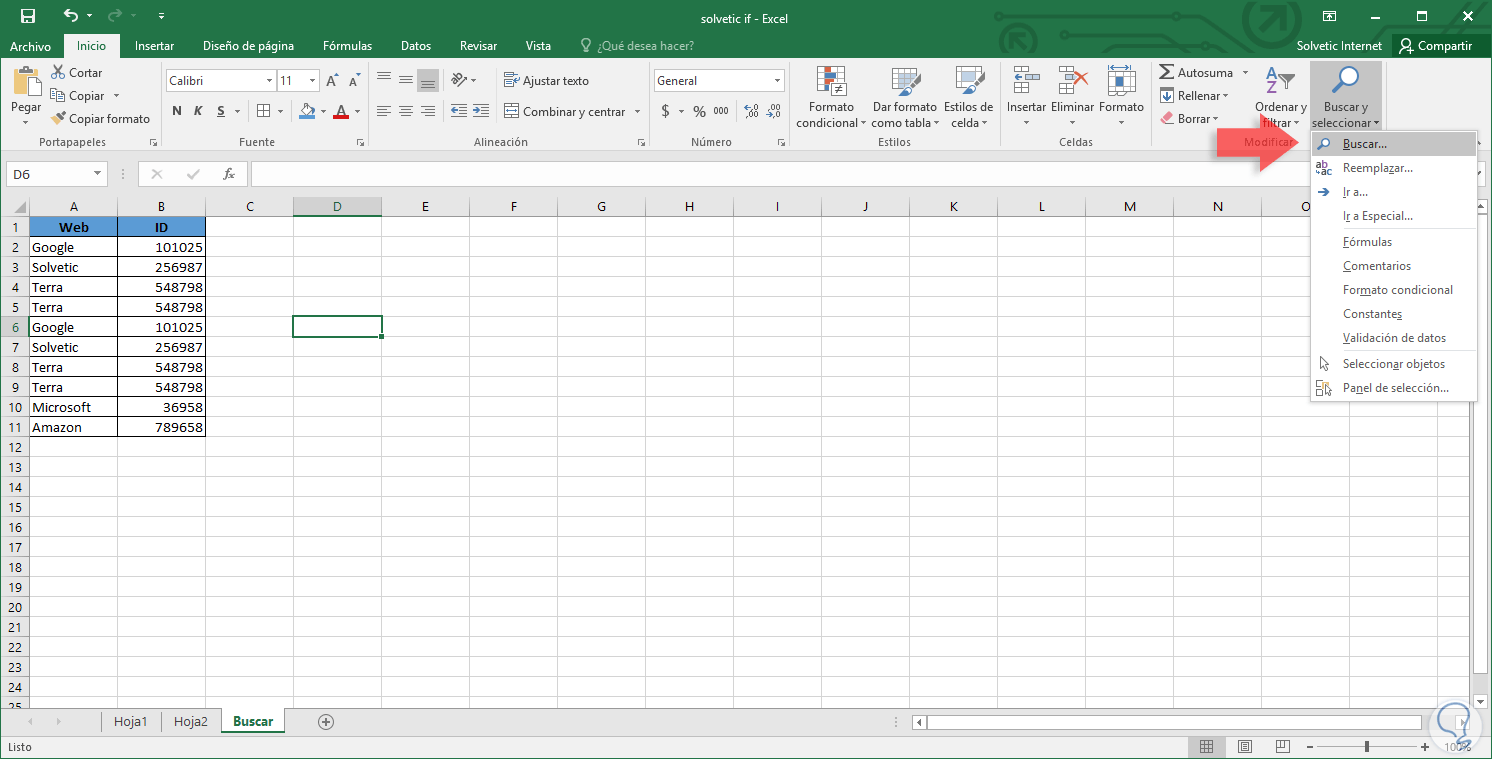Apply accounting number format dollar icon
1492x759 pixels.
click(665, 111)
